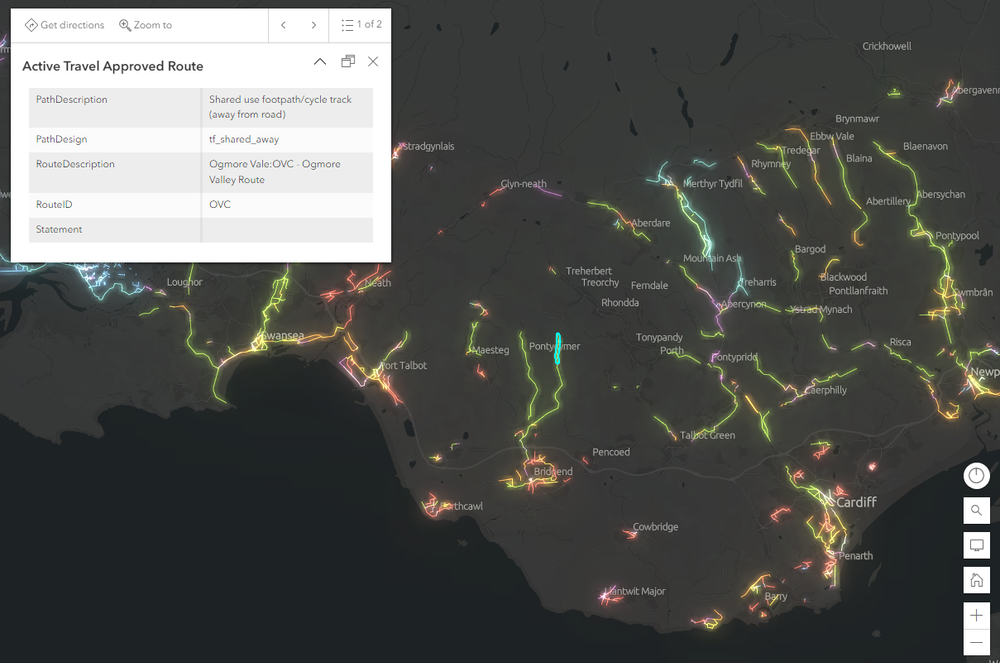Click the Caerphilly map label
The width and height of the screenshot is (1000, 663).
pyautogui.click(x=826, y=390)
